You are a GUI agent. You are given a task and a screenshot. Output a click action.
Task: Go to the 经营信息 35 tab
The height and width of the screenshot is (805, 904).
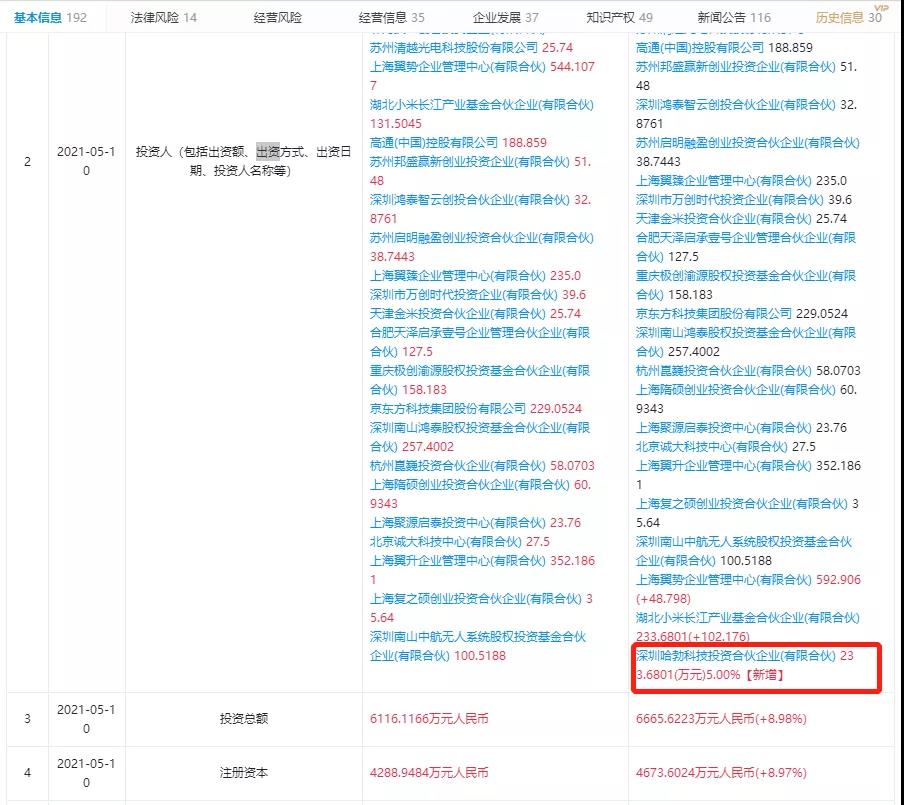click(391, 17)
